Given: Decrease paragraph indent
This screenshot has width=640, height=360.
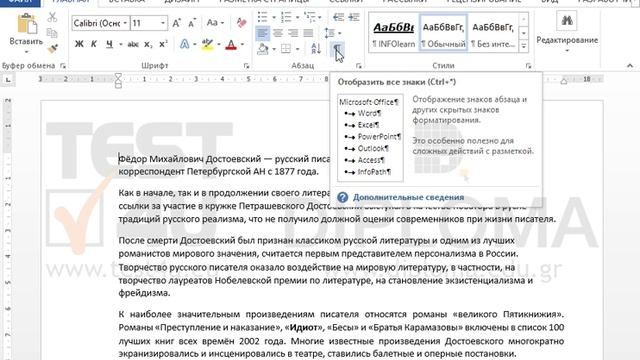Looking at the screenshot, I should [x=338, y=17].
